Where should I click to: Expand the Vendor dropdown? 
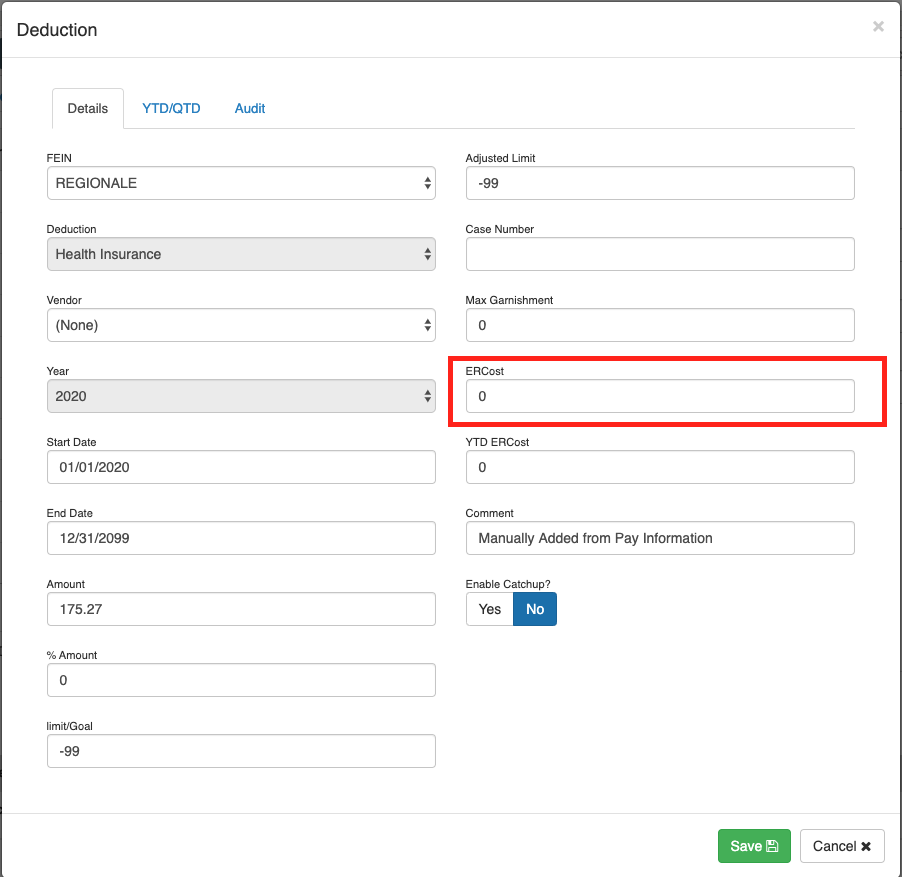241,325
